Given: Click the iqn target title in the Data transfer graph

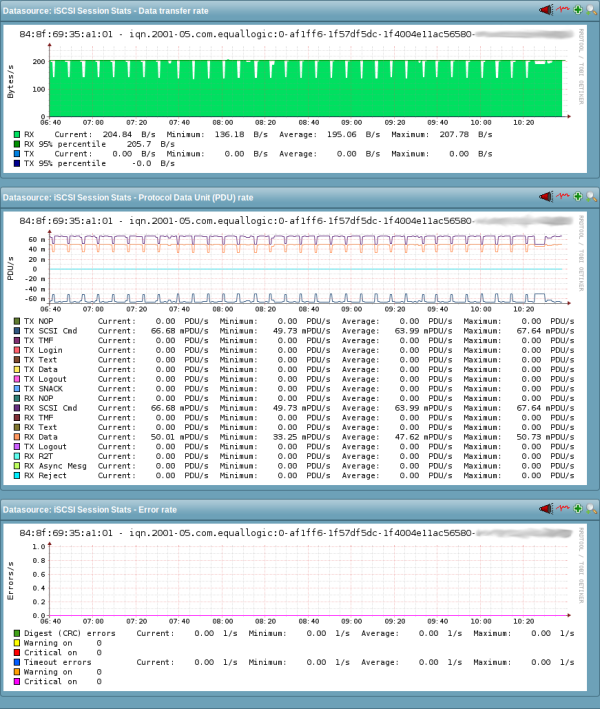Looking at the screenshot, I should pos(246,34).
